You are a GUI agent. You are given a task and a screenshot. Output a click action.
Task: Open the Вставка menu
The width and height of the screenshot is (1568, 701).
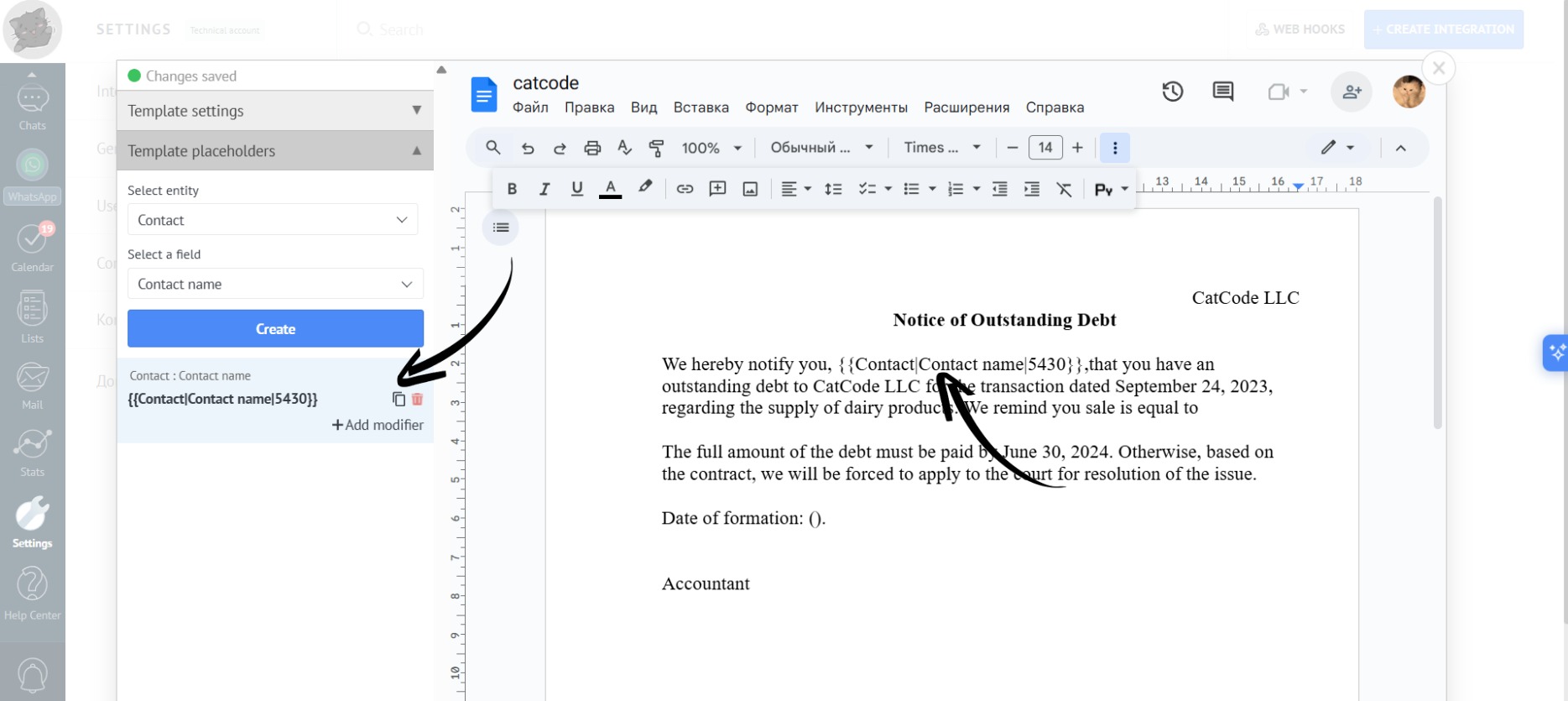pyautogui.click(x=701, y=107)
